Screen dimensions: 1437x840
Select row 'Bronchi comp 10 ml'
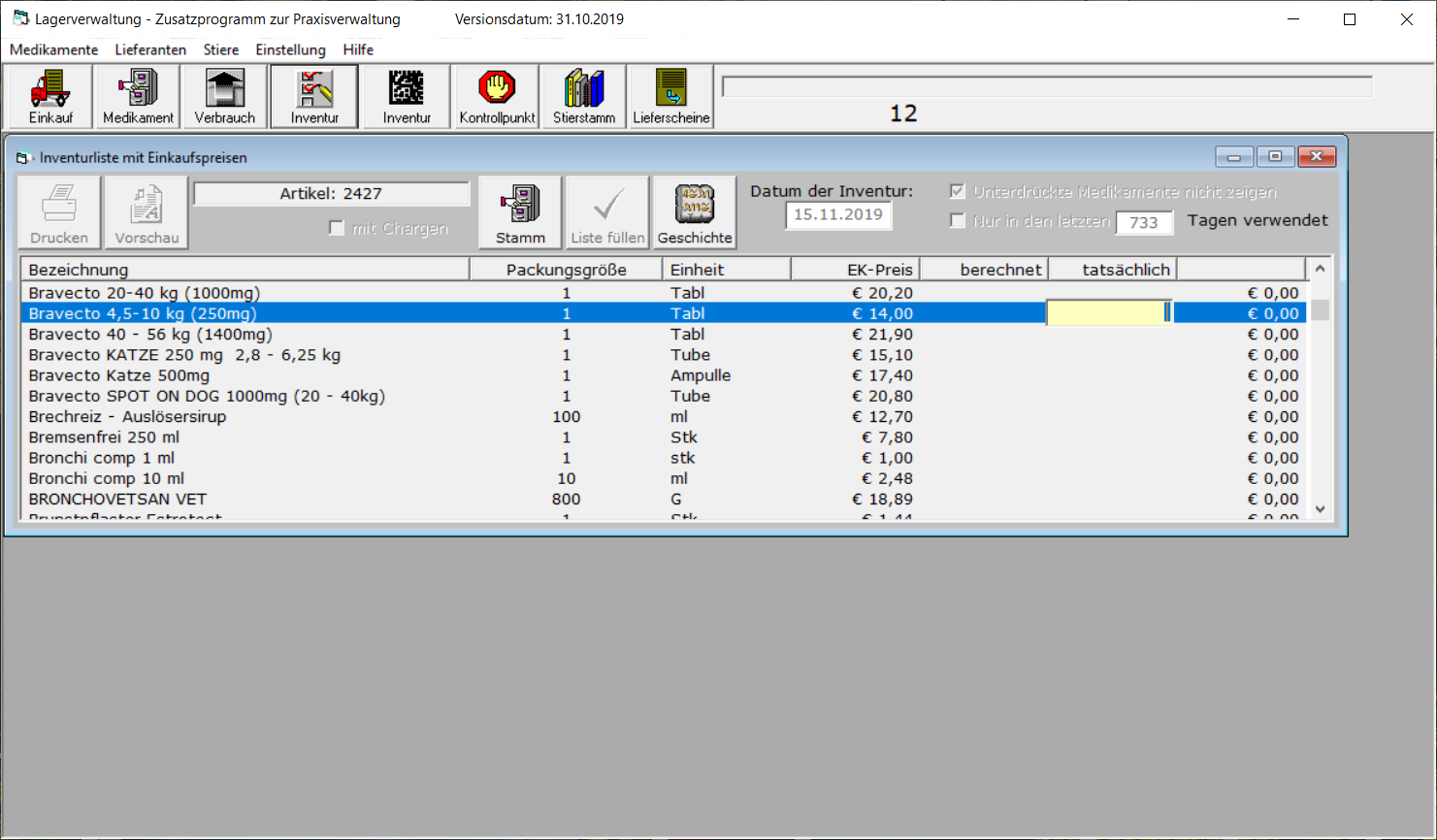point(664,478)
